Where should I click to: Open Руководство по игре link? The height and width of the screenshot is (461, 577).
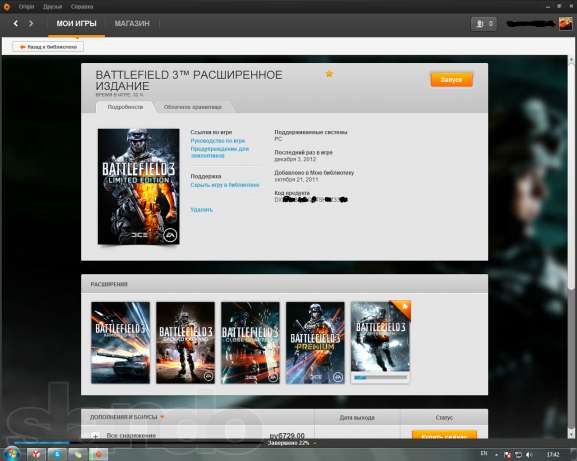217,141
